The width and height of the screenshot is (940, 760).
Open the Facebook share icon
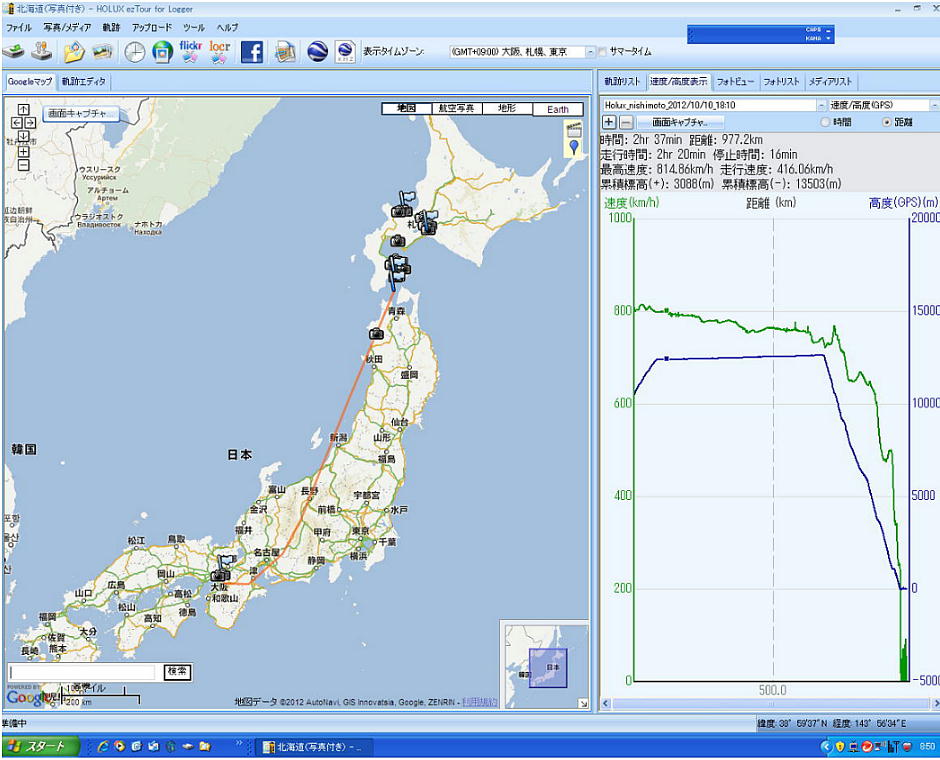252,51
